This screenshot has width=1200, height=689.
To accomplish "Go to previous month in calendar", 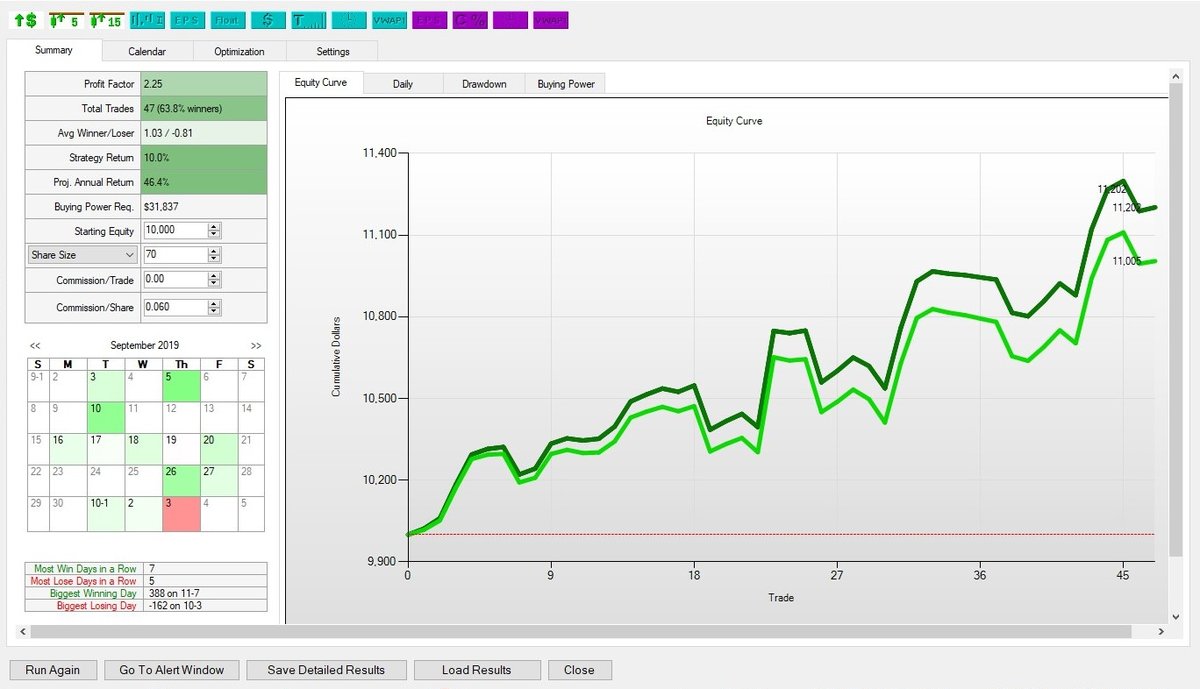I will 35,345.
